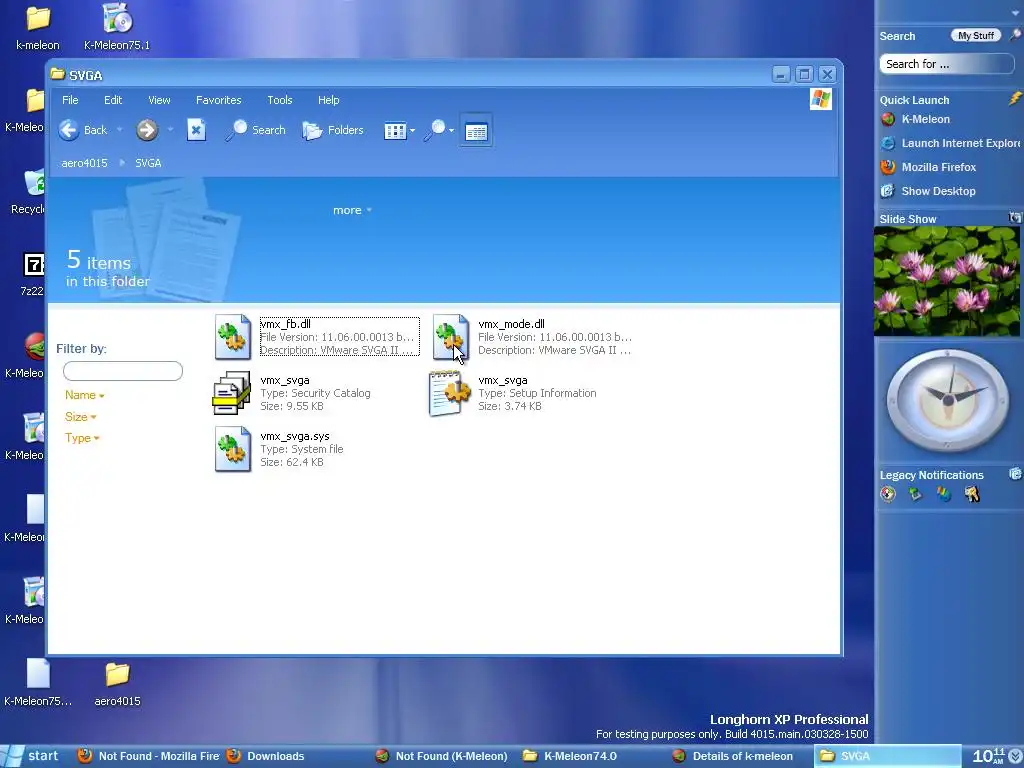The image size is (1024, 768).
Task: Click the My Stuff search scope button
Action: click(x=976, y=36)
